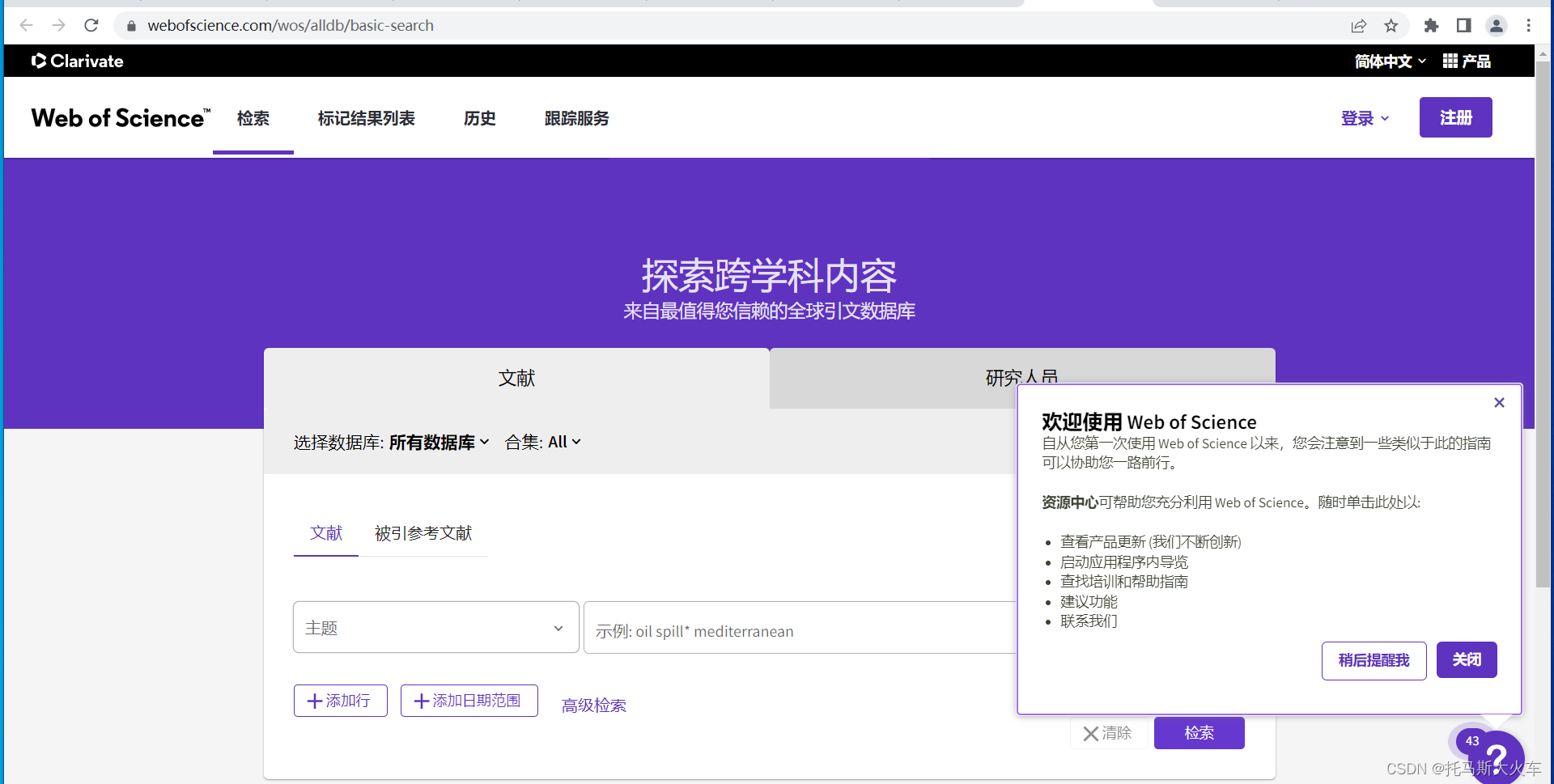
Task: Click the share page icon
Action: [x=1359, y=26]
